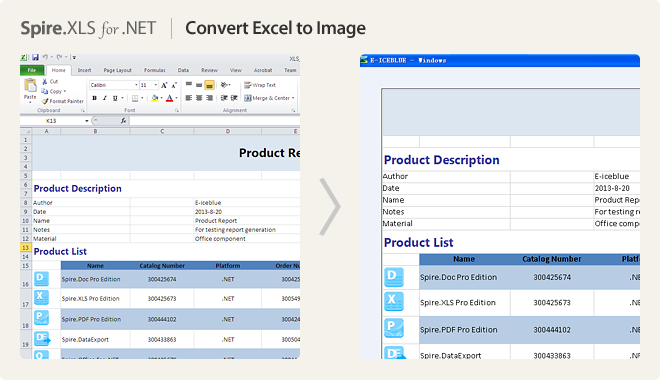The width and height of the screenshot is (660, 380).
Task: Switch to the Insert tab
Action: pyautogui.click(x=84, y=70)
